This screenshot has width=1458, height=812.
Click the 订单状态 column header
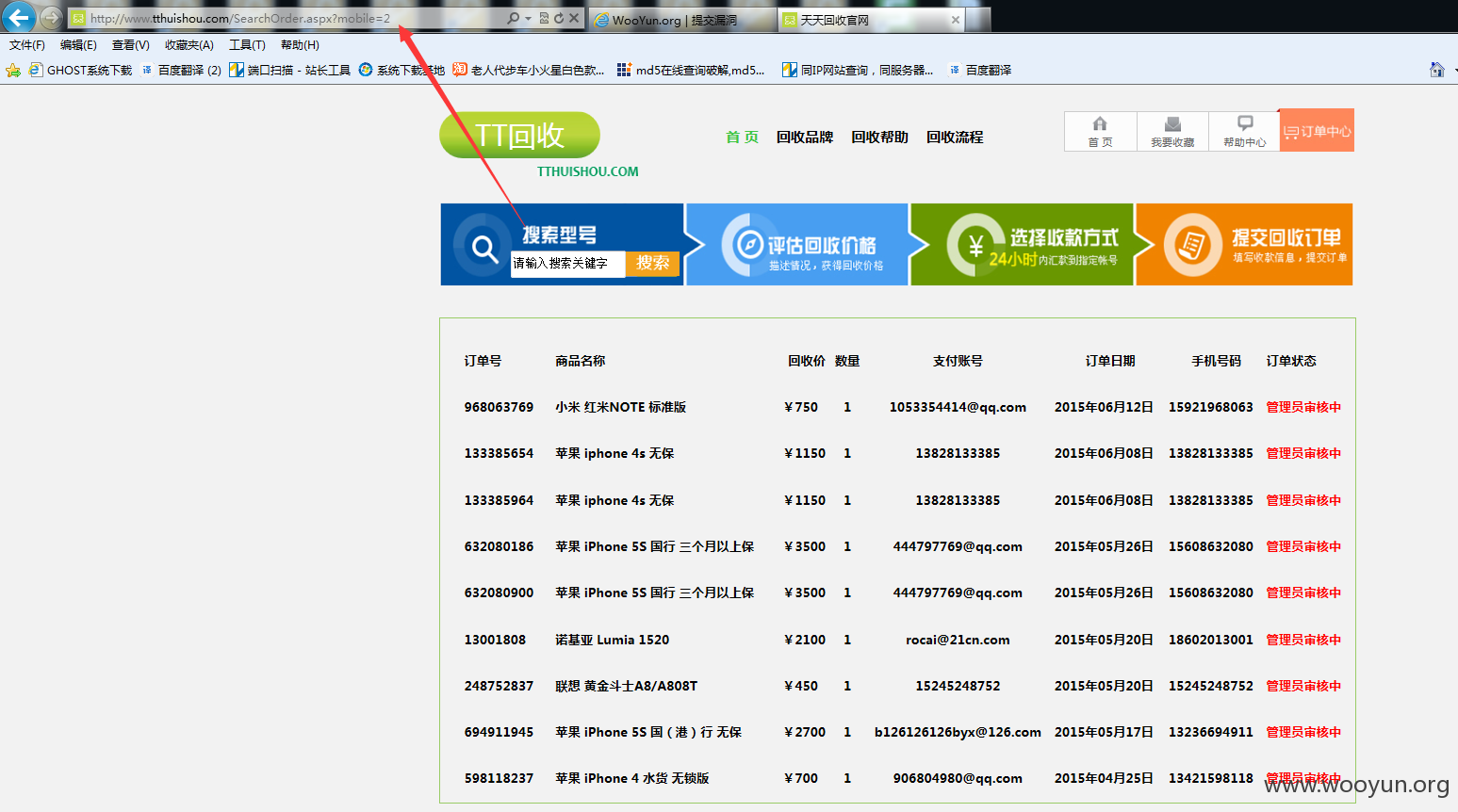coord(1291,361)
